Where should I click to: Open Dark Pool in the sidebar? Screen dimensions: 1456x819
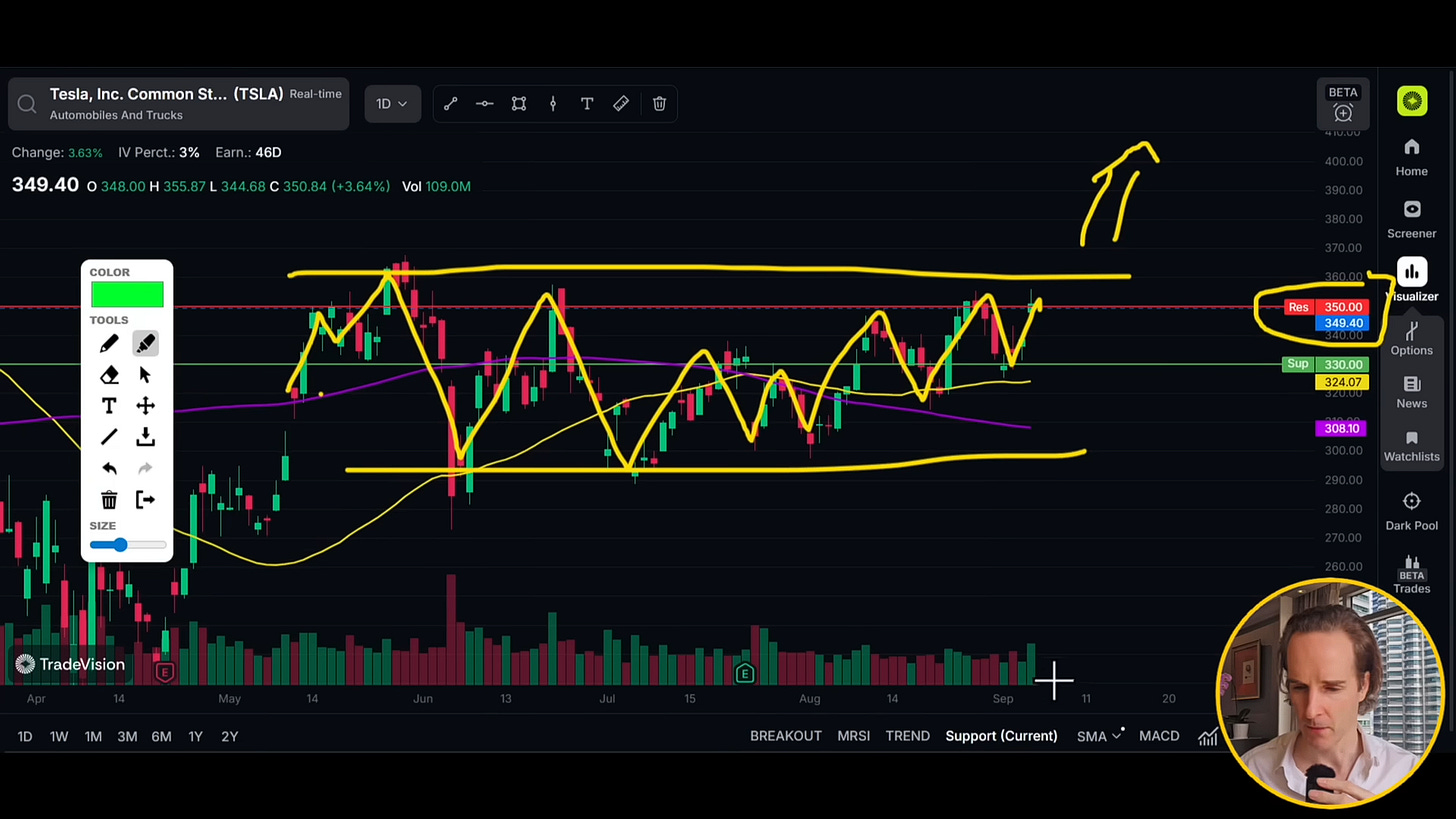(1411, 511)
